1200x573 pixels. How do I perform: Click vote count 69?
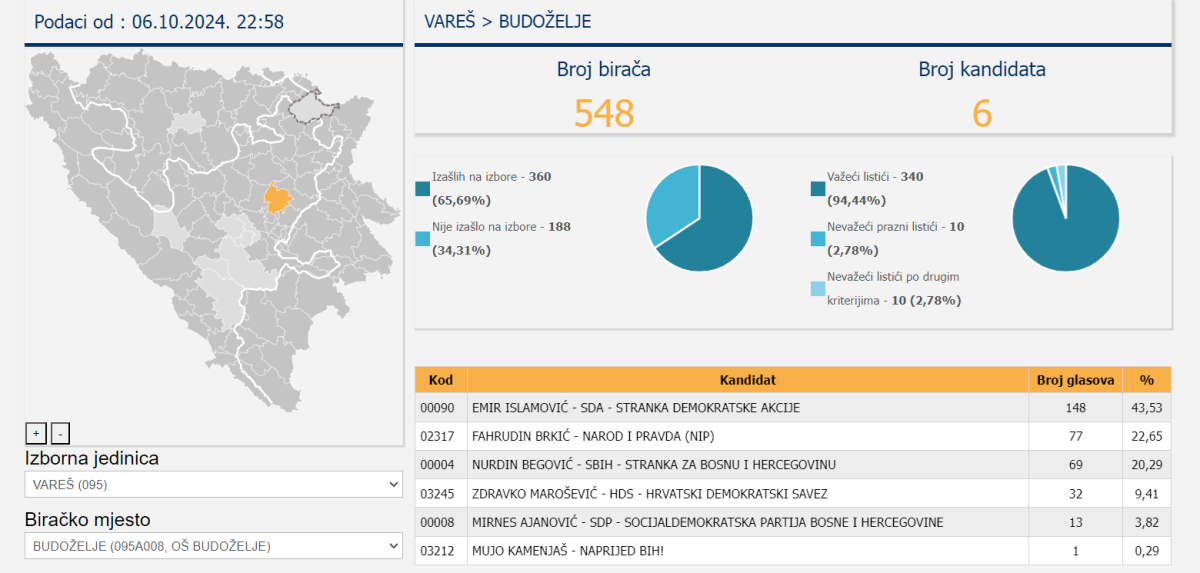point(1075,465)
